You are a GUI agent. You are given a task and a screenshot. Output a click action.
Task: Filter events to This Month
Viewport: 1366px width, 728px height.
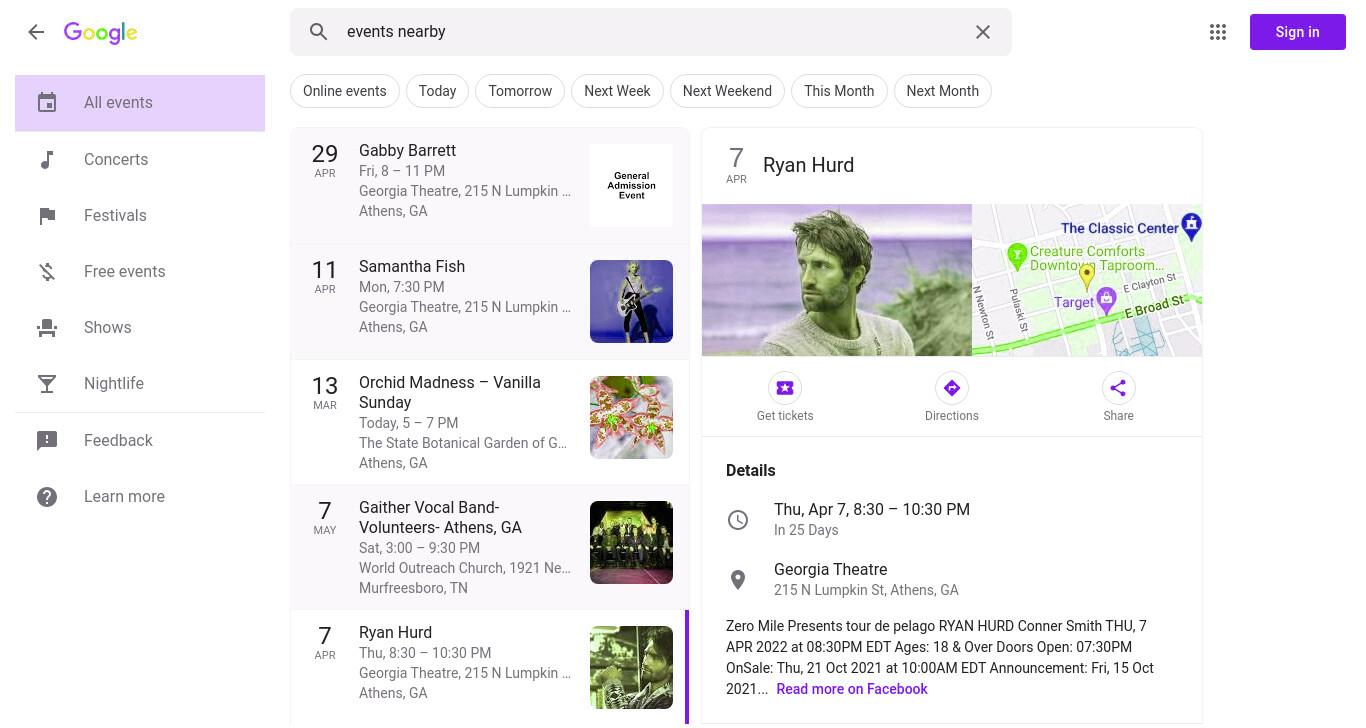(839, 91)
